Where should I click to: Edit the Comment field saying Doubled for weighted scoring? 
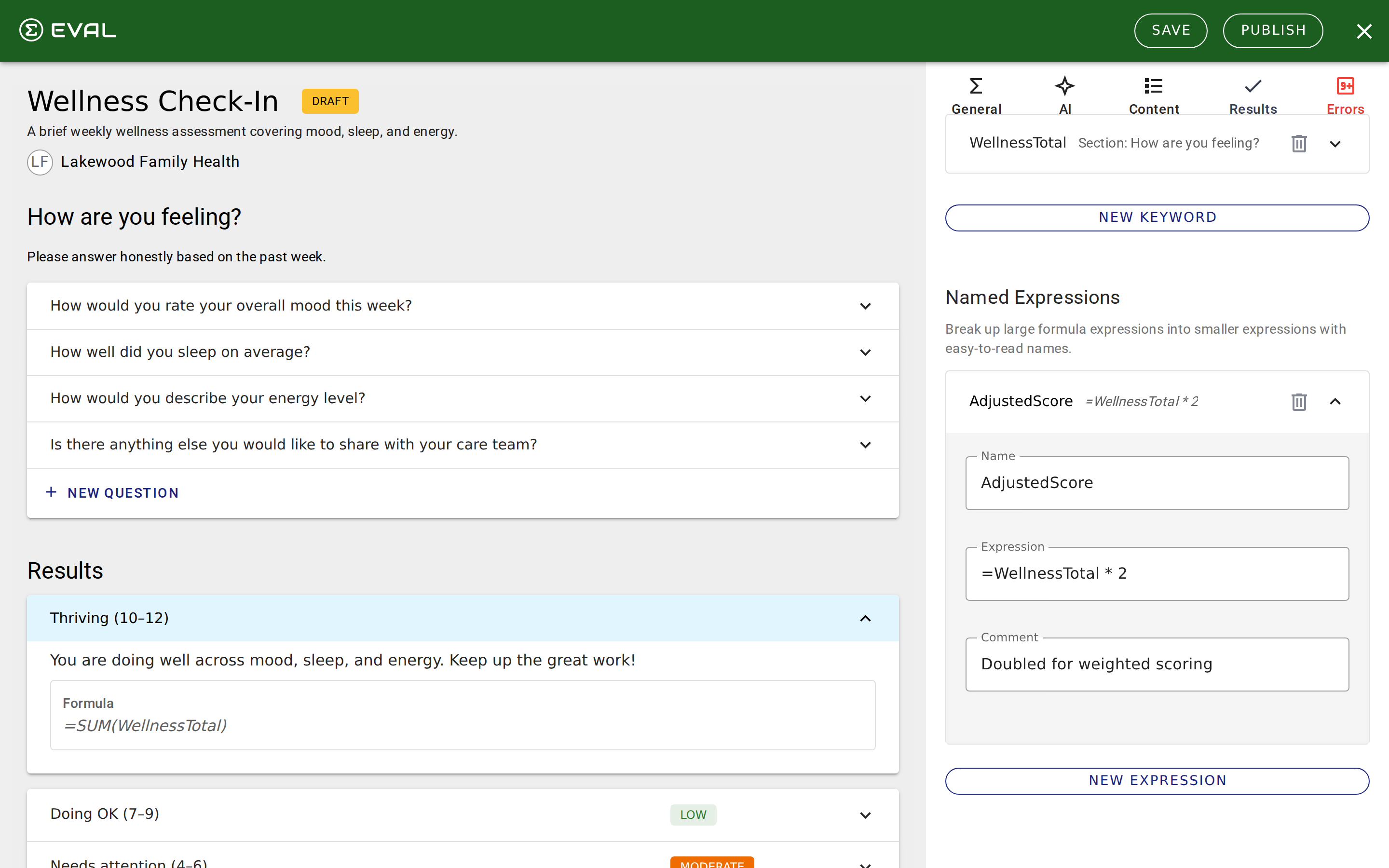pos(1157,664)
